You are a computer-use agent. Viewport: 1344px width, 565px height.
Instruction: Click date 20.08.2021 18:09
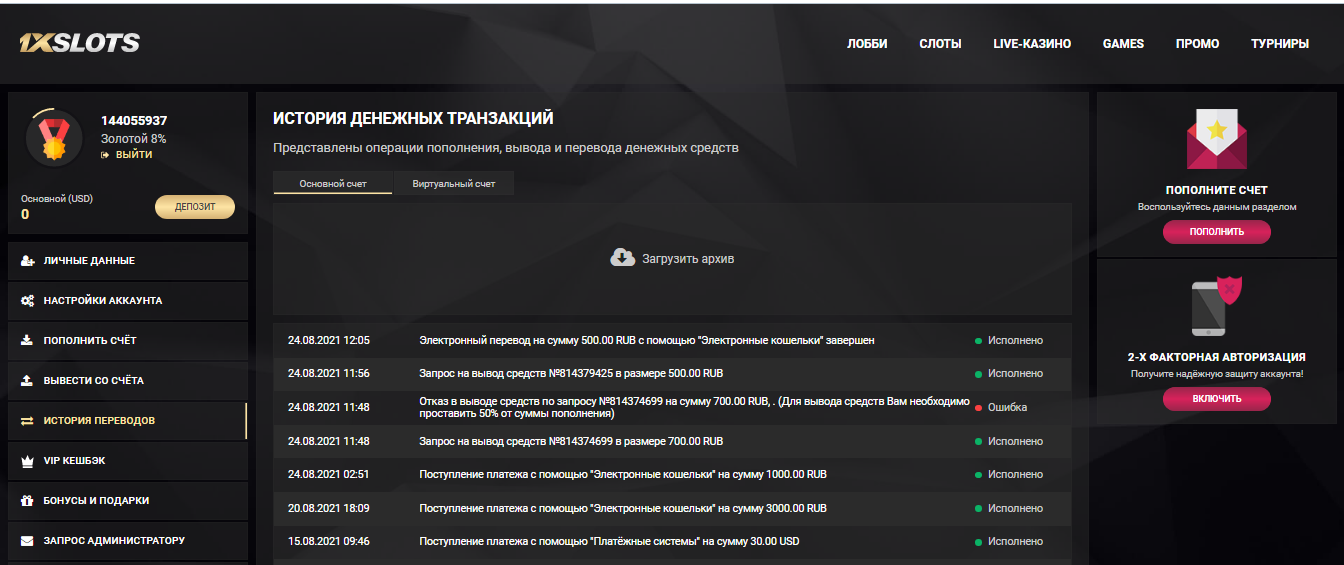[x=328, y=508]
